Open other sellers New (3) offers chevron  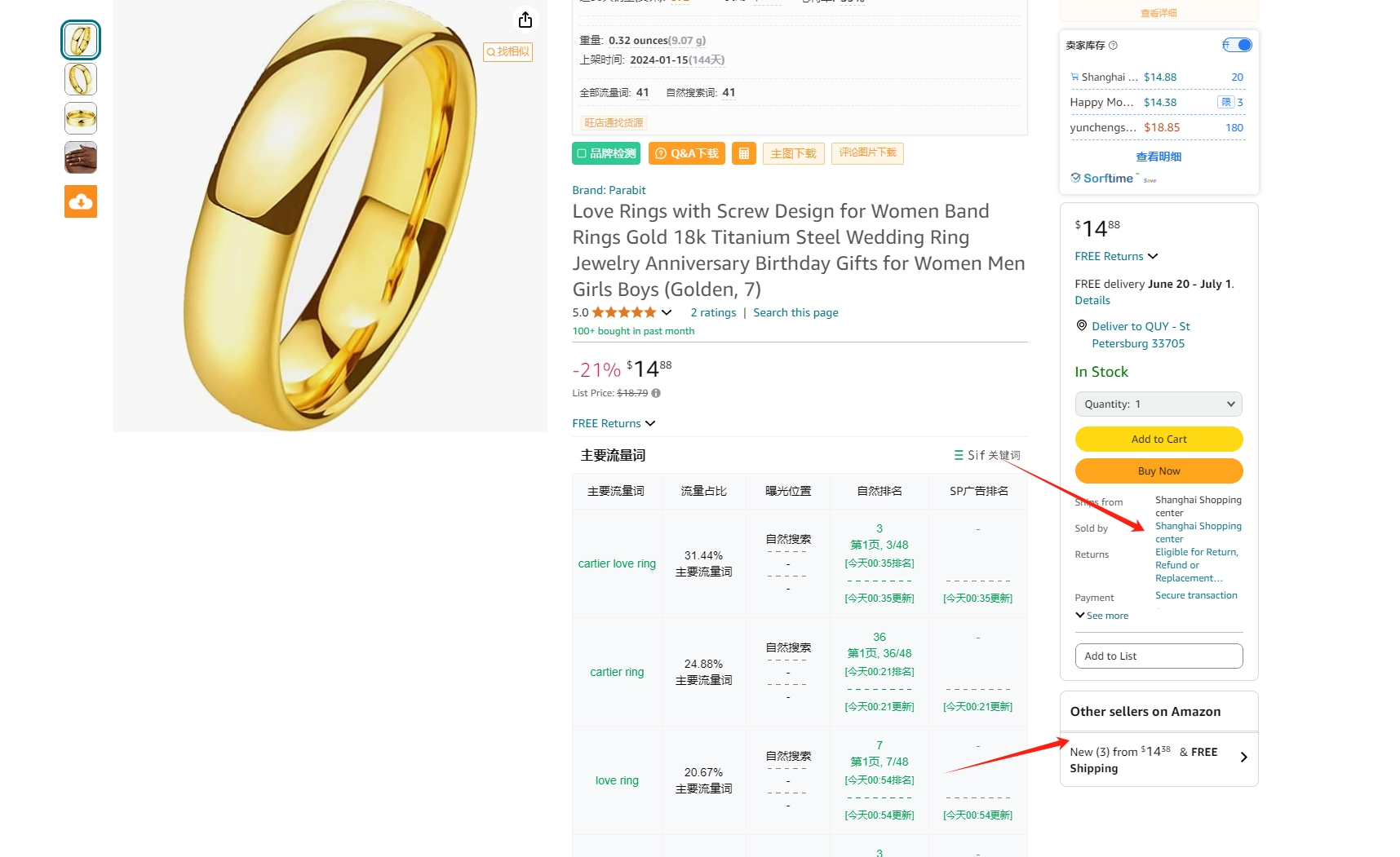tap(1243, 758)
